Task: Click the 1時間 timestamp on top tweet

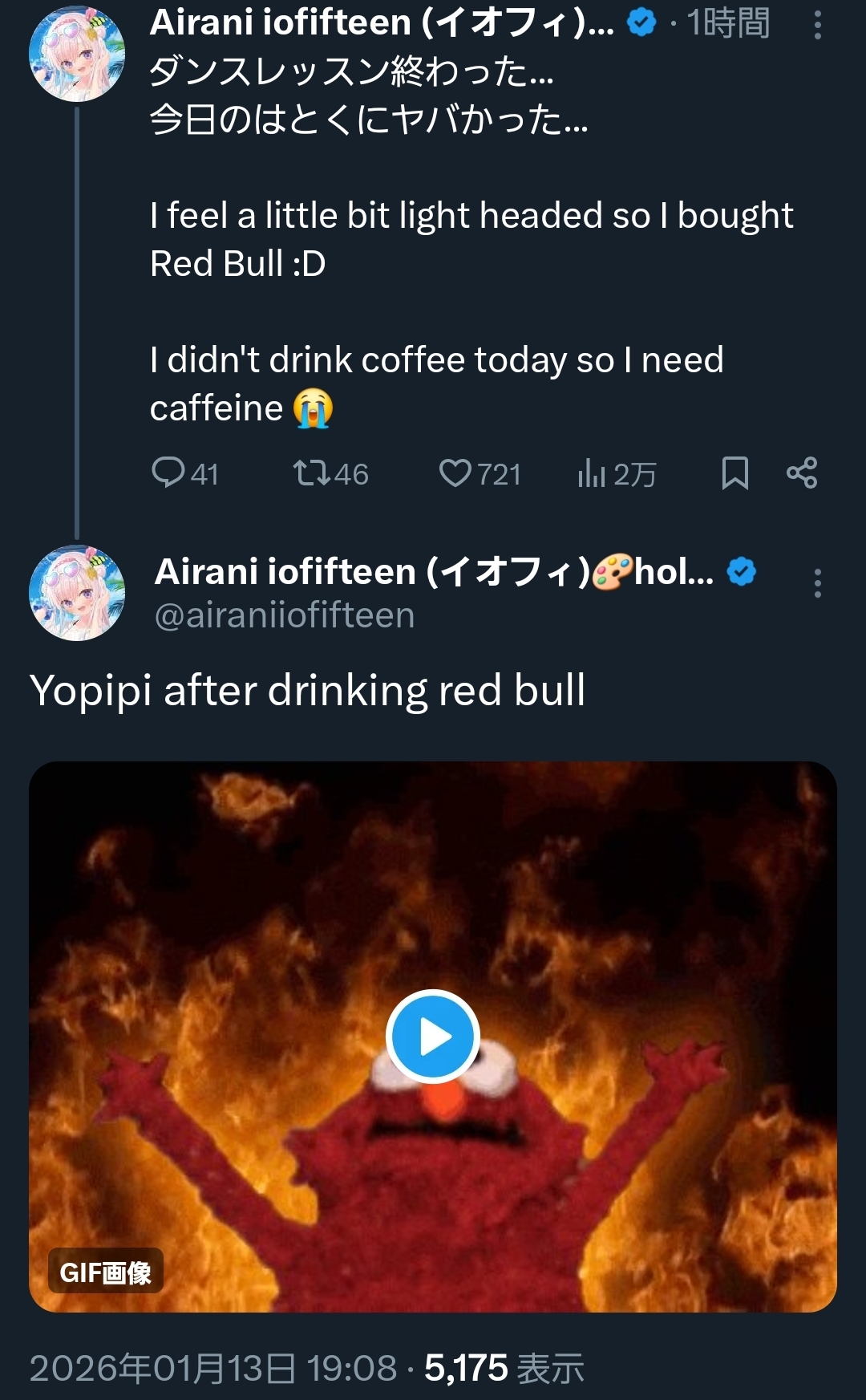Action: [728, 22]
